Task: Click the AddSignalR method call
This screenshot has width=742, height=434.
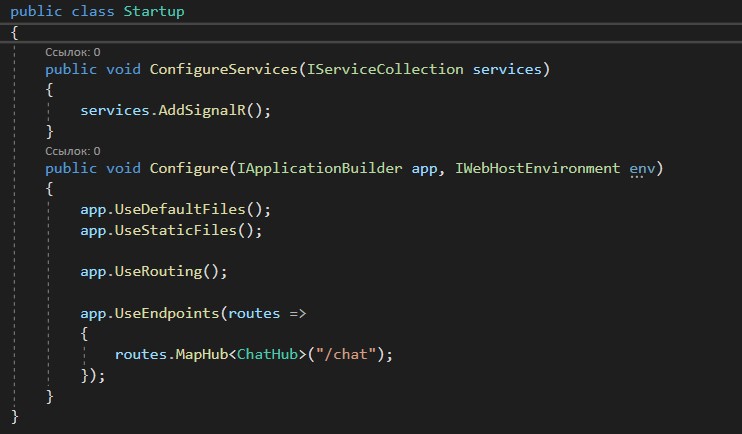Action: click(202, 111)
